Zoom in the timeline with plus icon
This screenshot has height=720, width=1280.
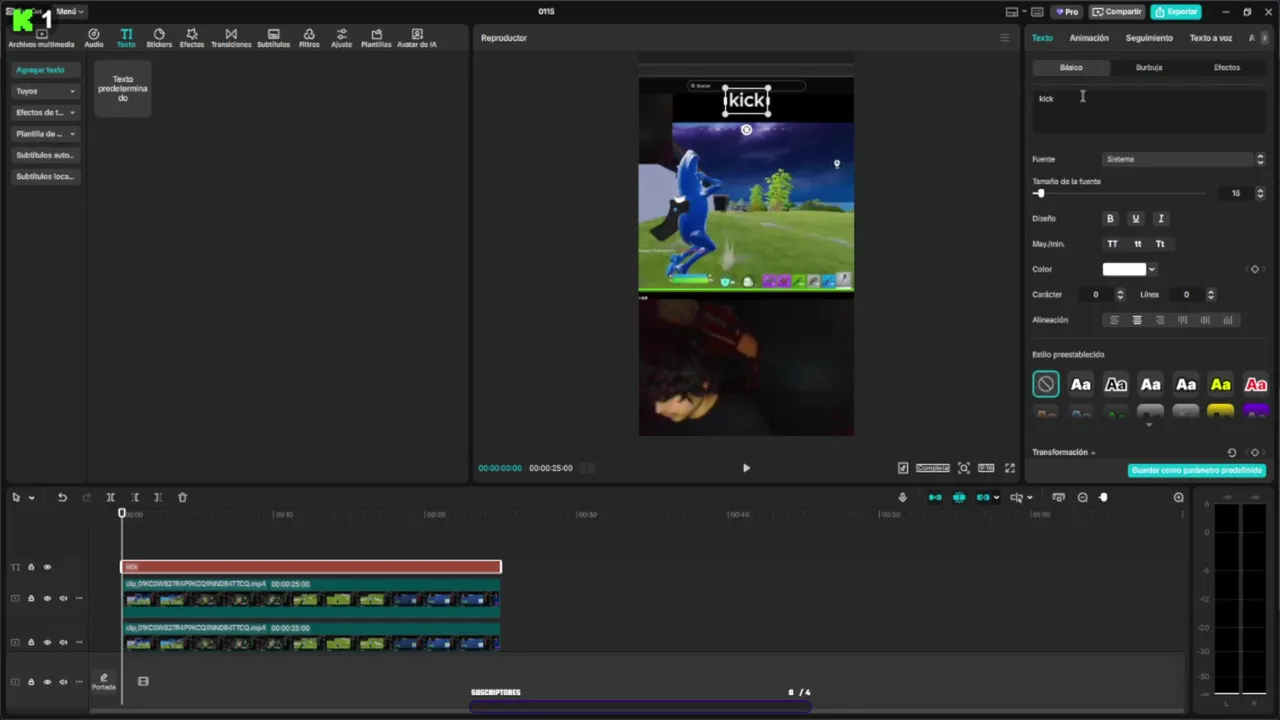coord(1179,497)
